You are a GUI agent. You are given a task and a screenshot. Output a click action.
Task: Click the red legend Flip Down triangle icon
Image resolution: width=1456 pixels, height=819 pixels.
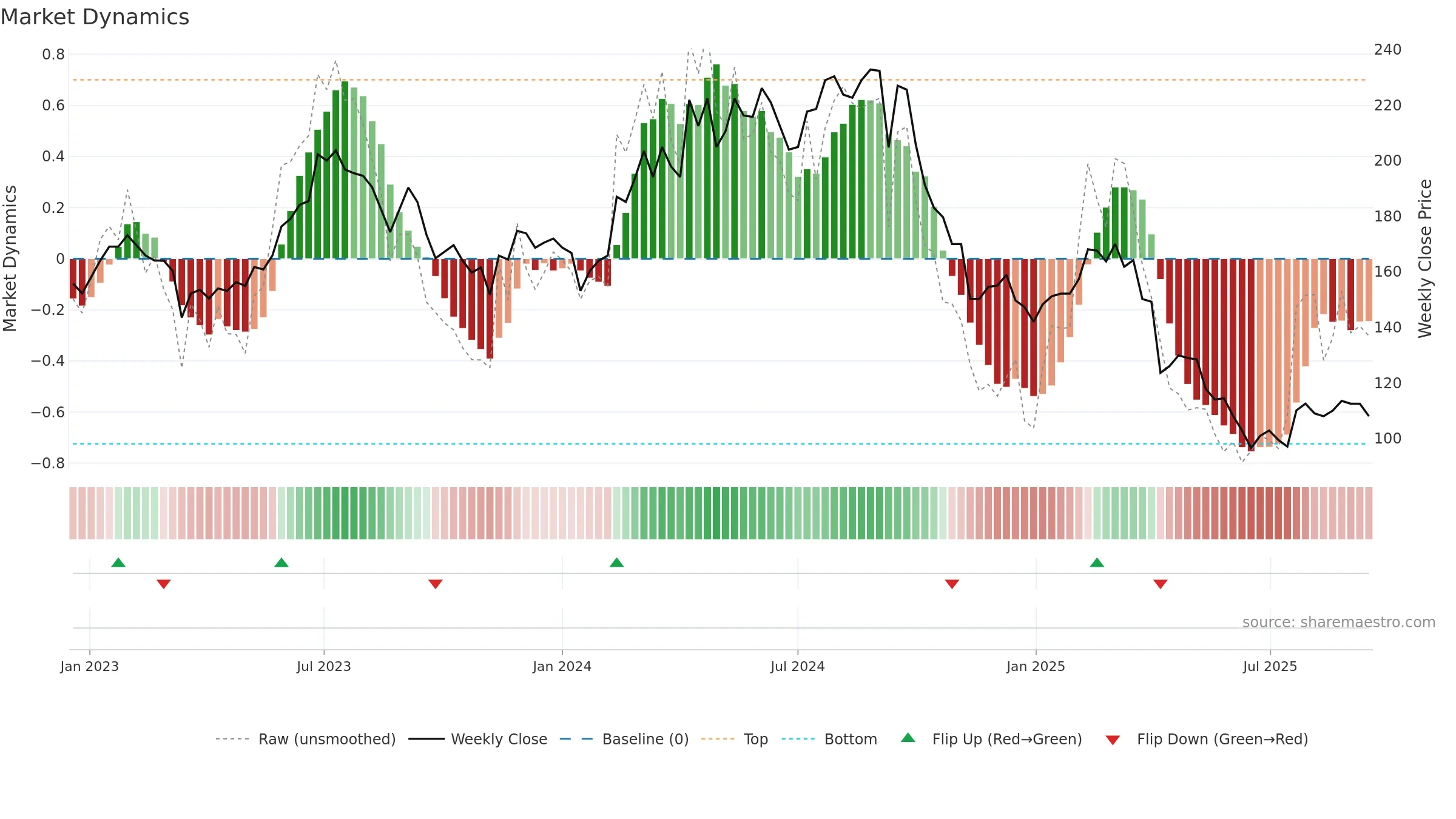click(x=1113, y=740)
